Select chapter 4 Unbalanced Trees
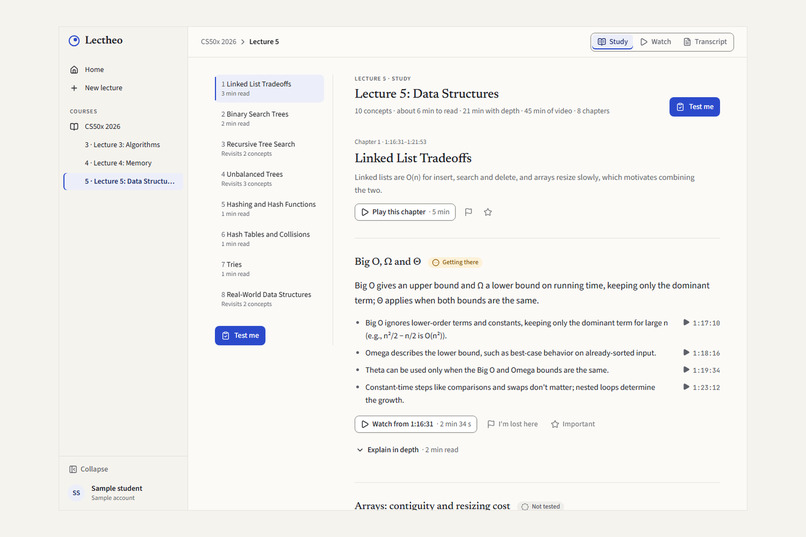 pyautogui.click(x=269, y=178)
